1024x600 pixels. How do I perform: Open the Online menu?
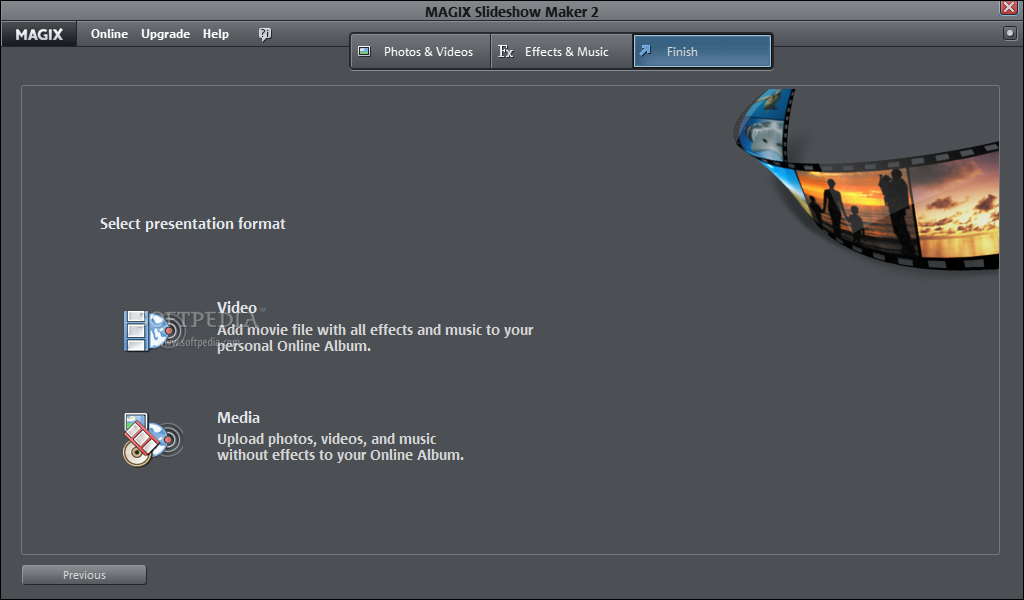coord(109,34)
